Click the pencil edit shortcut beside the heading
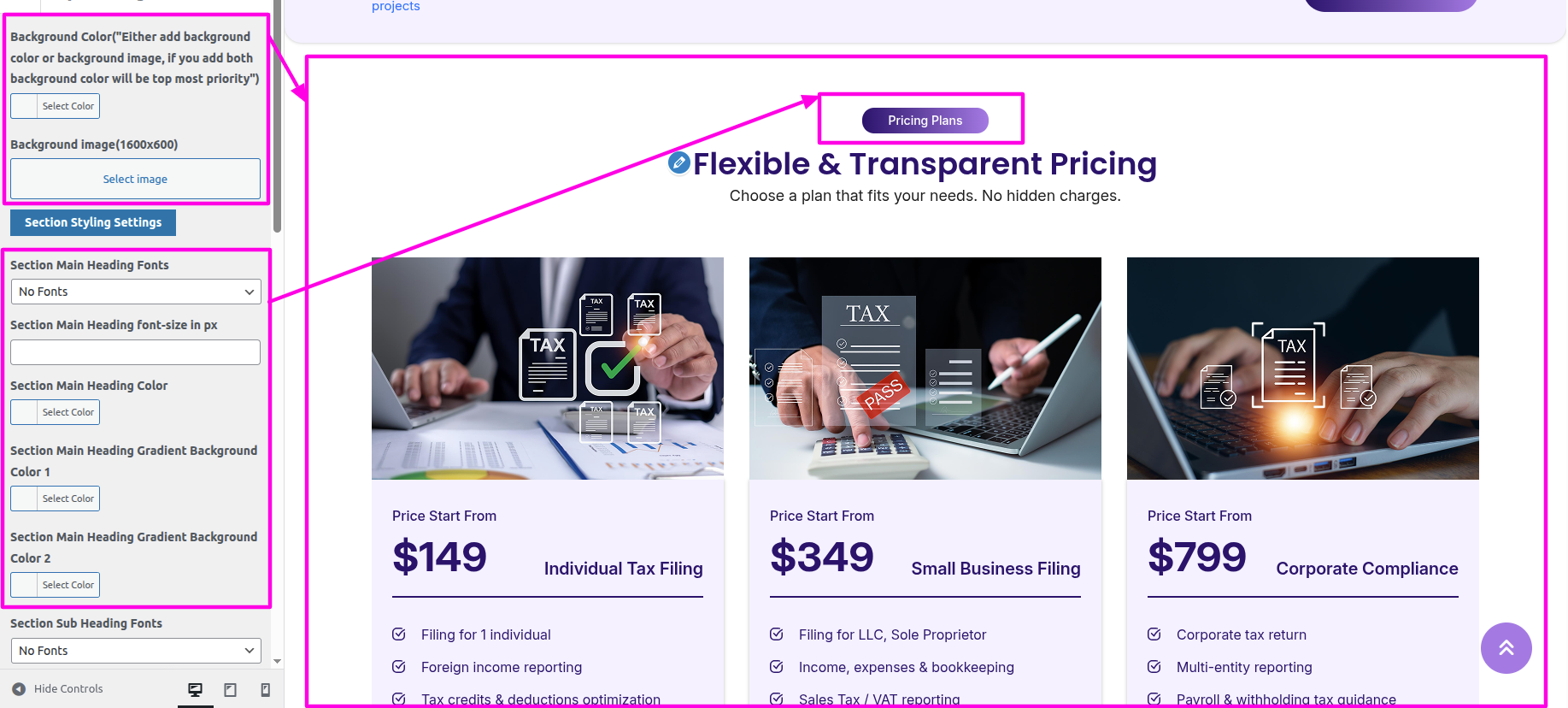This screenshot has width=1568, height=708. tap(679, 162)
